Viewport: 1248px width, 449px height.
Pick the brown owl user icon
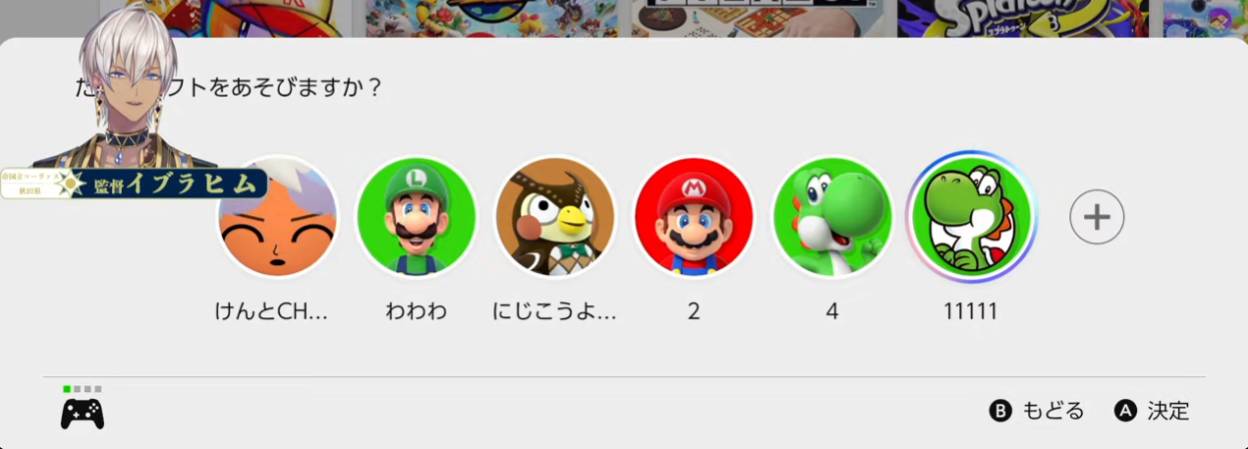click(x=555, y=217)
